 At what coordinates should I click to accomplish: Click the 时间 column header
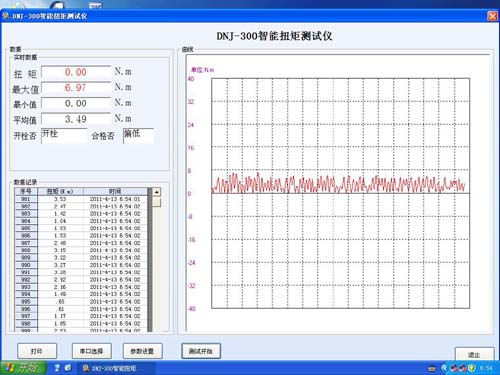115,191
